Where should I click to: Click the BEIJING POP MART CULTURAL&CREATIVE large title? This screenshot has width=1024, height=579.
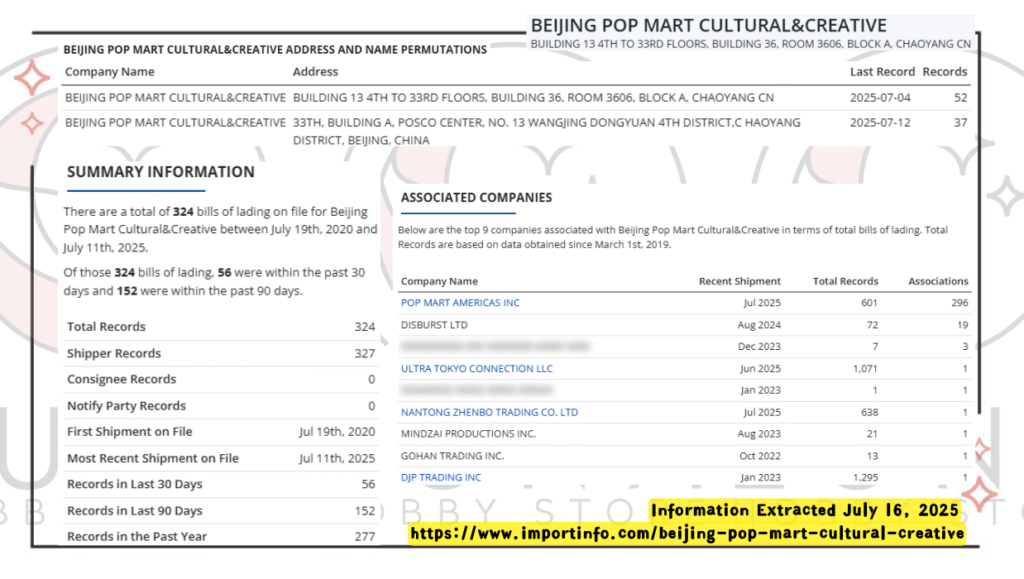[x=708, y=26]
